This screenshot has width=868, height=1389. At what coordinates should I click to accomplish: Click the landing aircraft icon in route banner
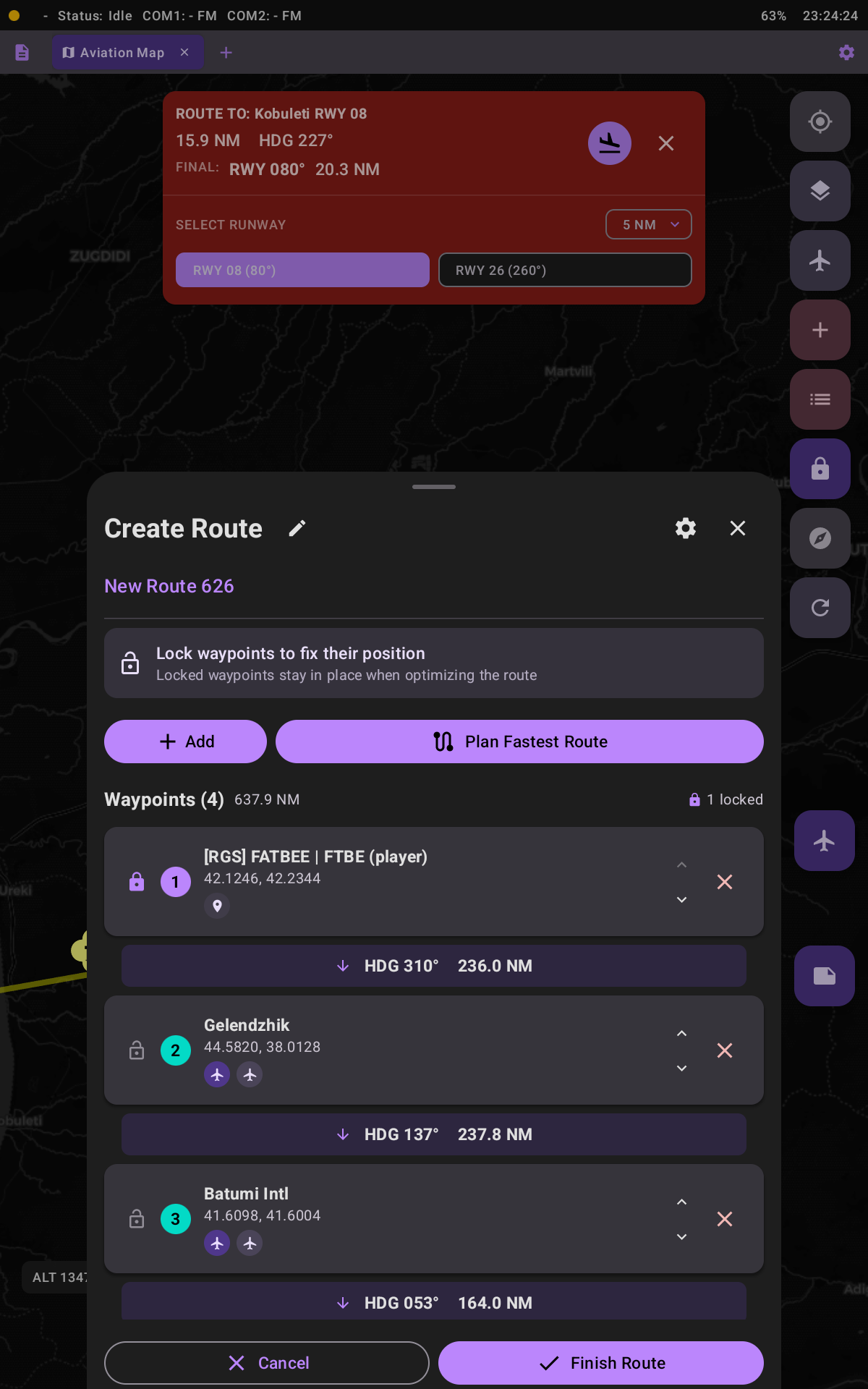click(609, 143)
